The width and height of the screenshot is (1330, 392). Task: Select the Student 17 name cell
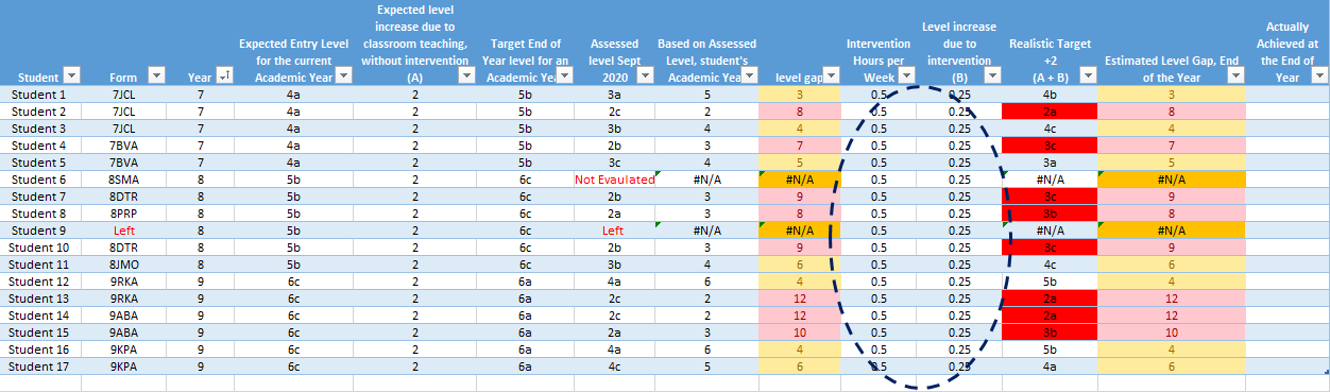41,367
